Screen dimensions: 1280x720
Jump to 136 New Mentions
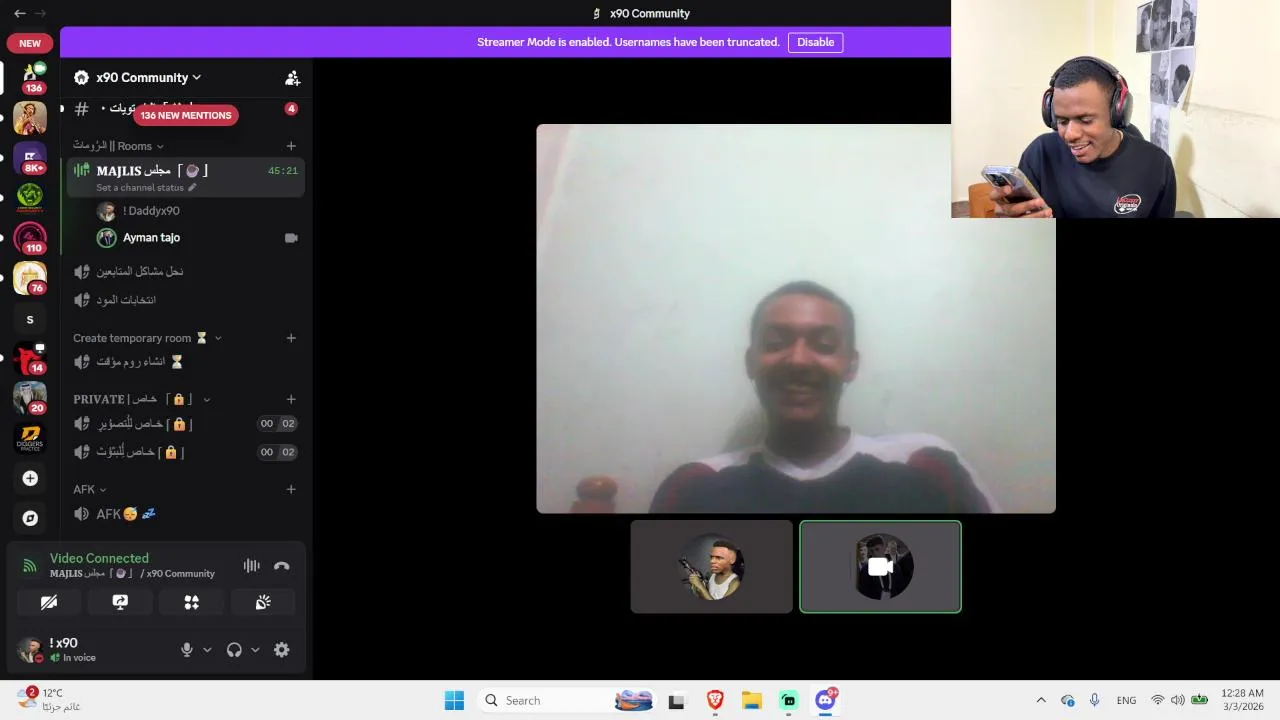pos(186,115)
